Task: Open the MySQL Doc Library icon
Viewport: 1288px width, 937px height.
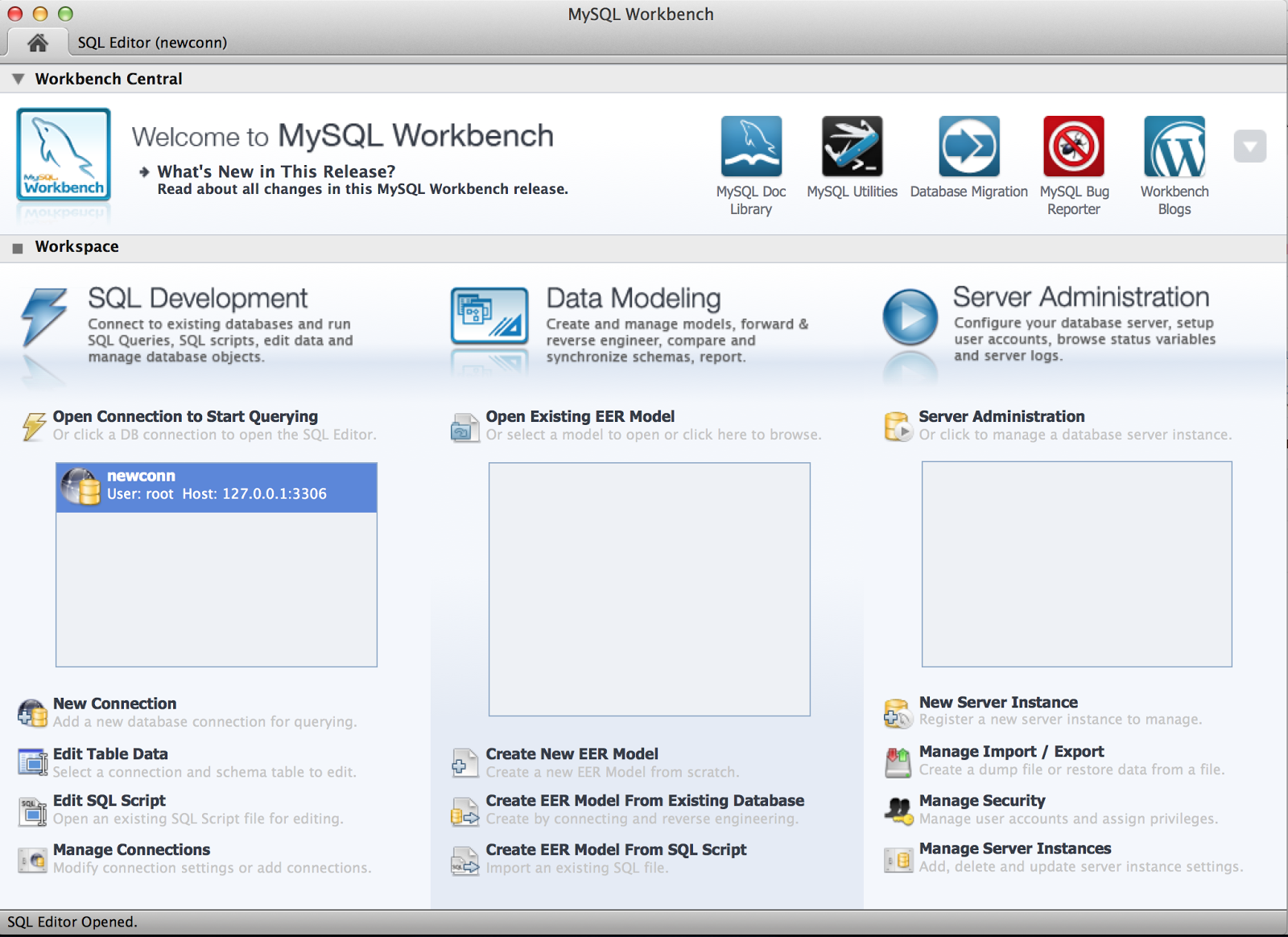Action: [x=751, y=147]
